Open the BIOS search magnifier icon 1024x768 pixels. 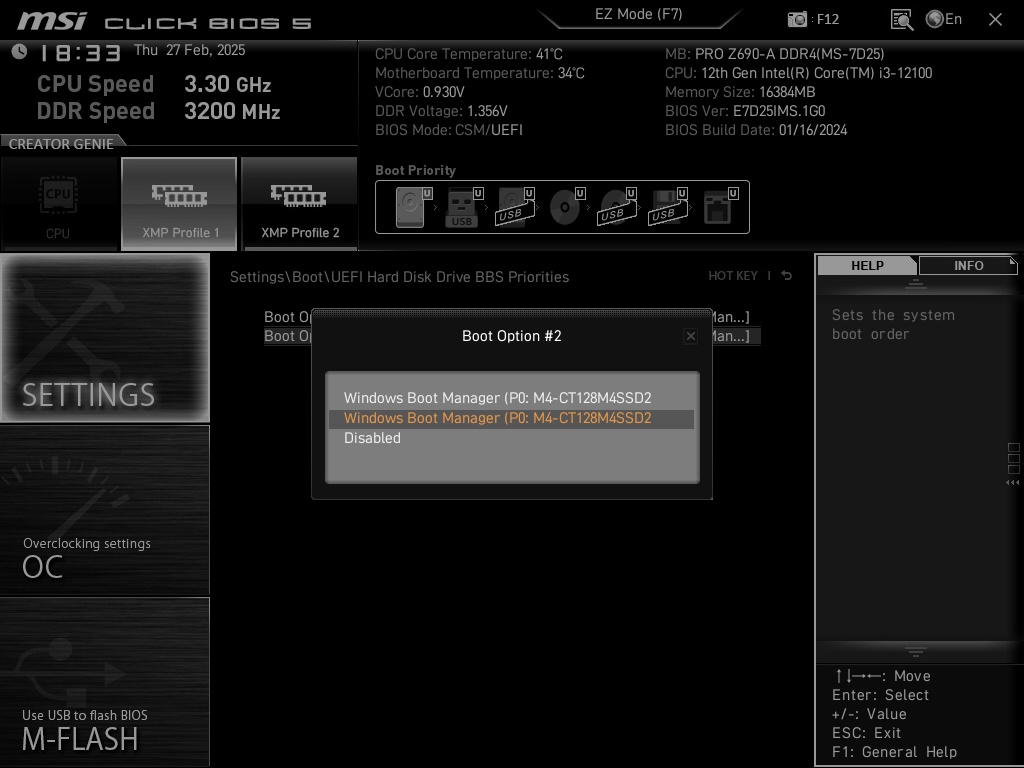pyautogui.click(x=901, y=20)
